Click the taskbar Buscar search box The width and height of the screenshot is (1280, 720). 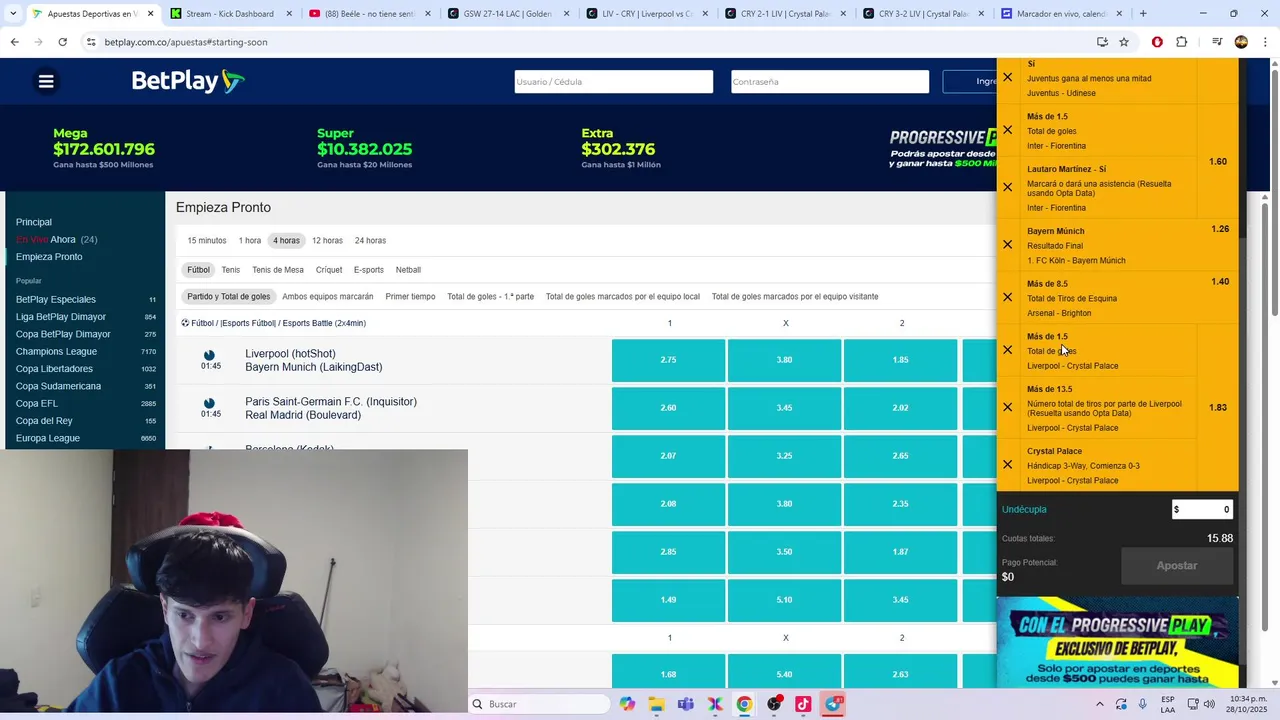coord(539,704)
